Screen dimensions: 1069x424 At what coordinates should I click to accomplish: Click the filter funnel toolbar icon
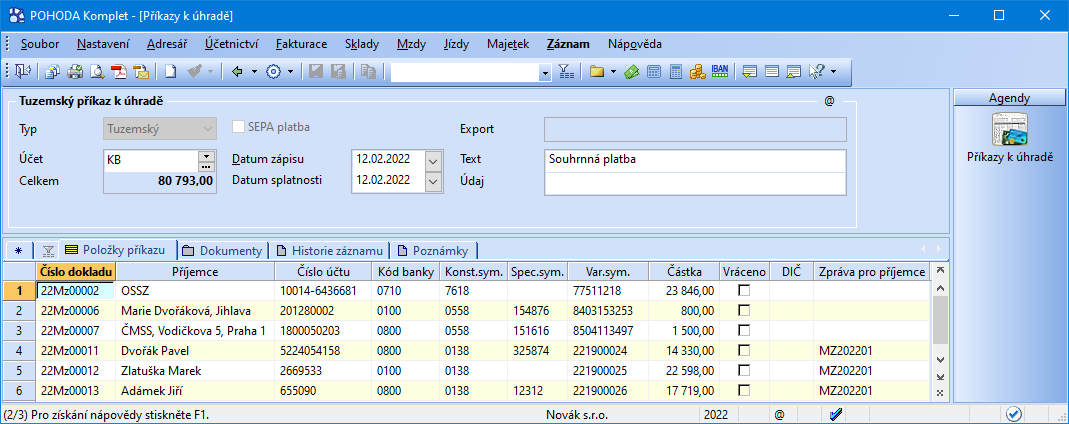[567, 72]
